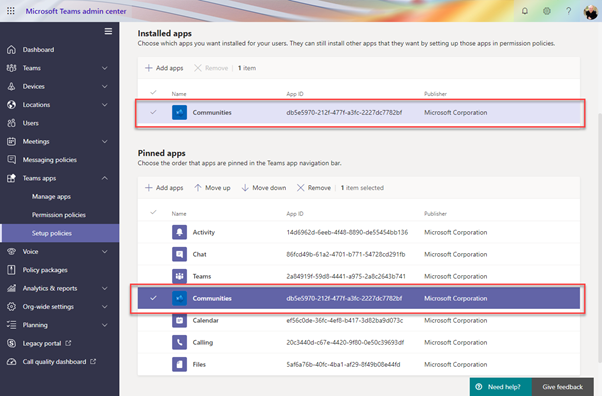Expand the Meetings menu chevron

[x=104, y=141]
